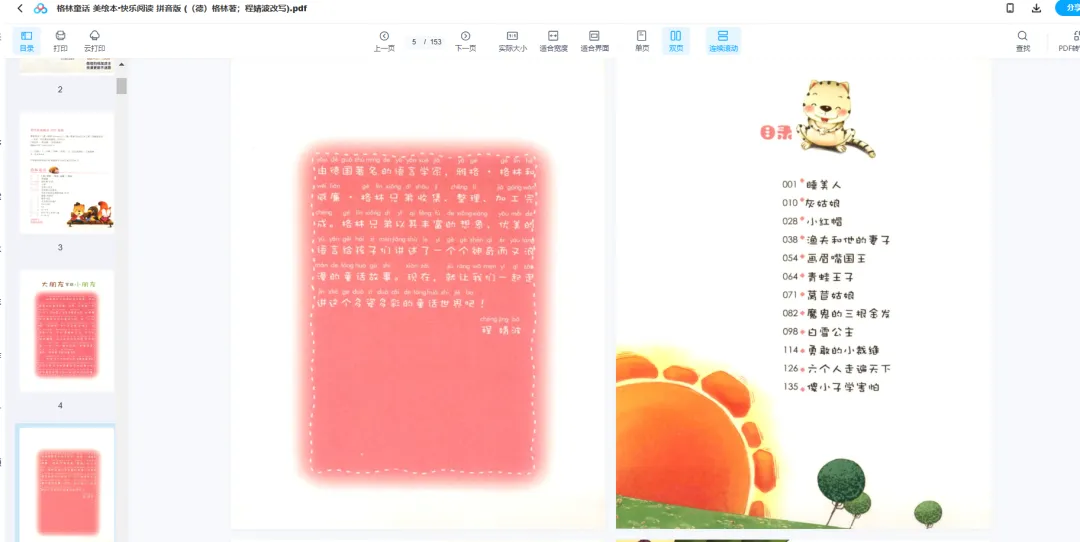The width and height of the screenshot is (1080, 542).
Task: Click contents entry 渔夫和他的妻子
Action: tap(848, 240)
